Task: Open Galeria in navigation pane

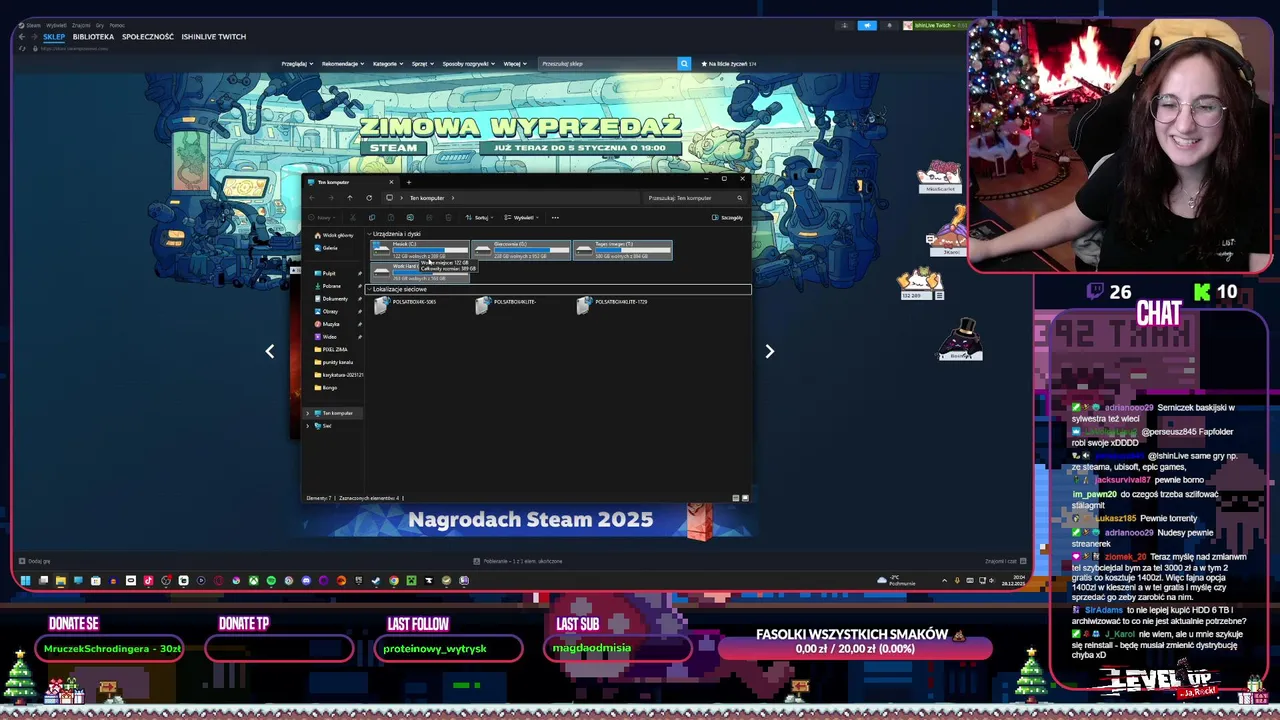Action: tap(326, 248)
